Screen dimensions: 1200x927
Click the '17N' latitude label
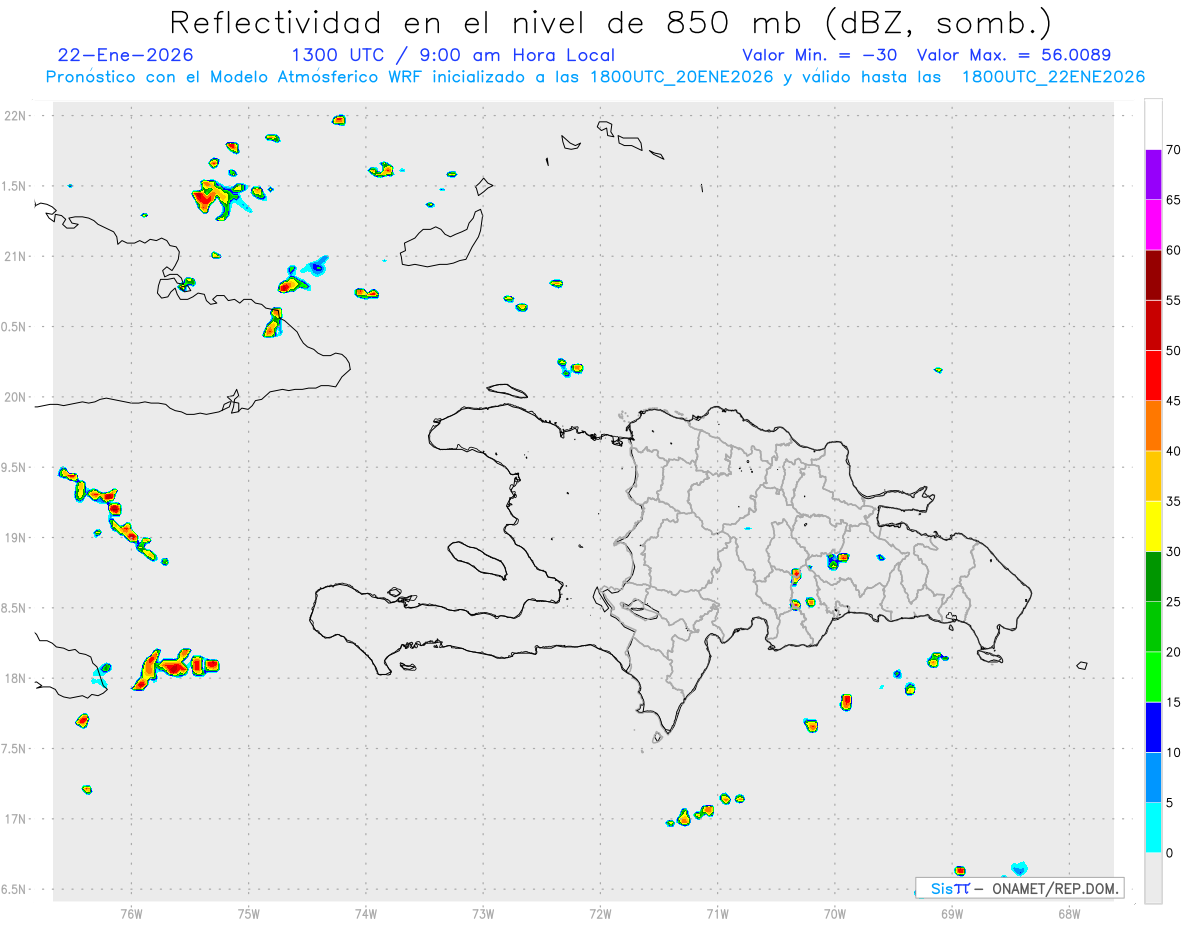pyautogui.click(x=15, y=819)
